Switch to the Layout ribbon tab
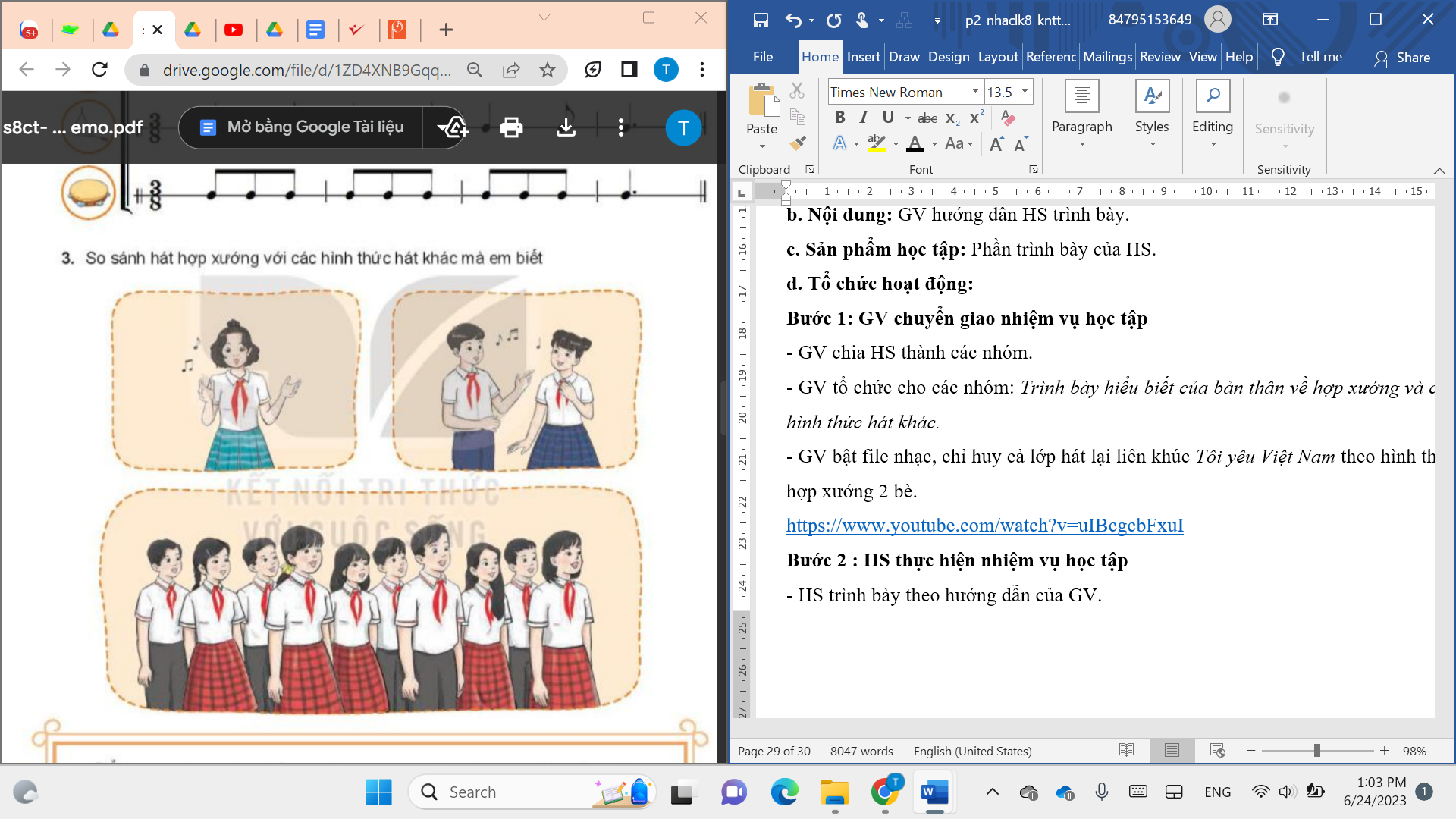The image size is (1456, 819). (998, 57)
